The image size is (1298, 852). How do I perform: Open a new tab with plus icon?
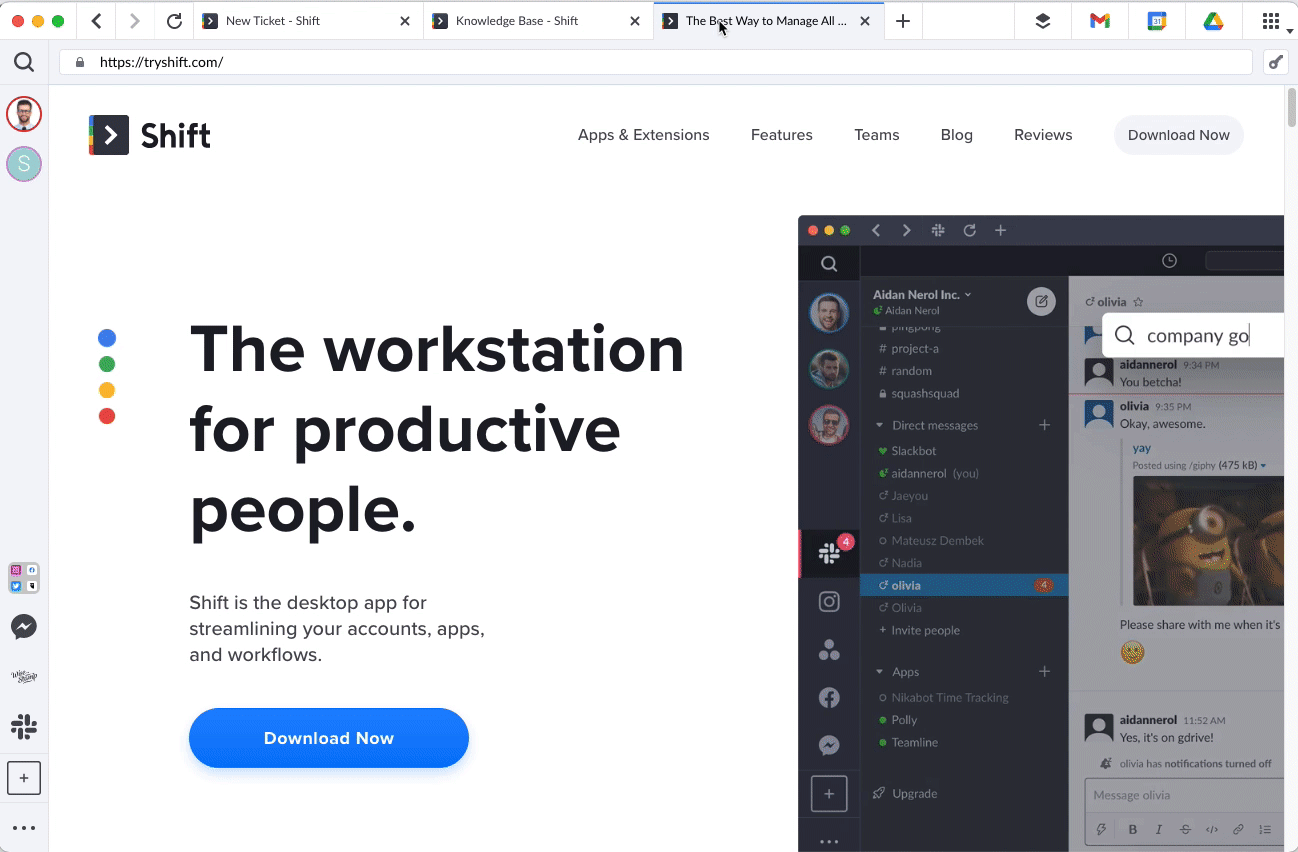[903, 21]
